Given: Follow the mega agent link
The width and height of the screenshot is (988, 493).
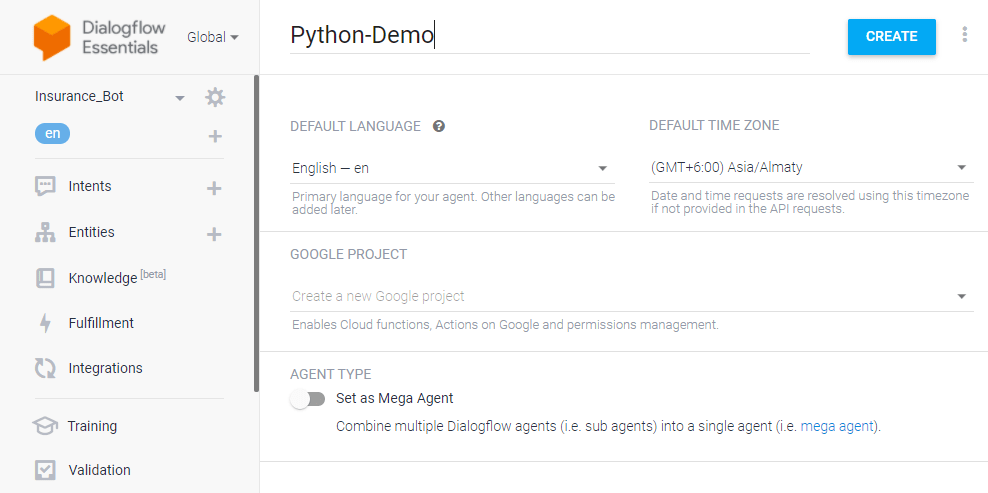Looking at the screenshot, I should [837, 426].
